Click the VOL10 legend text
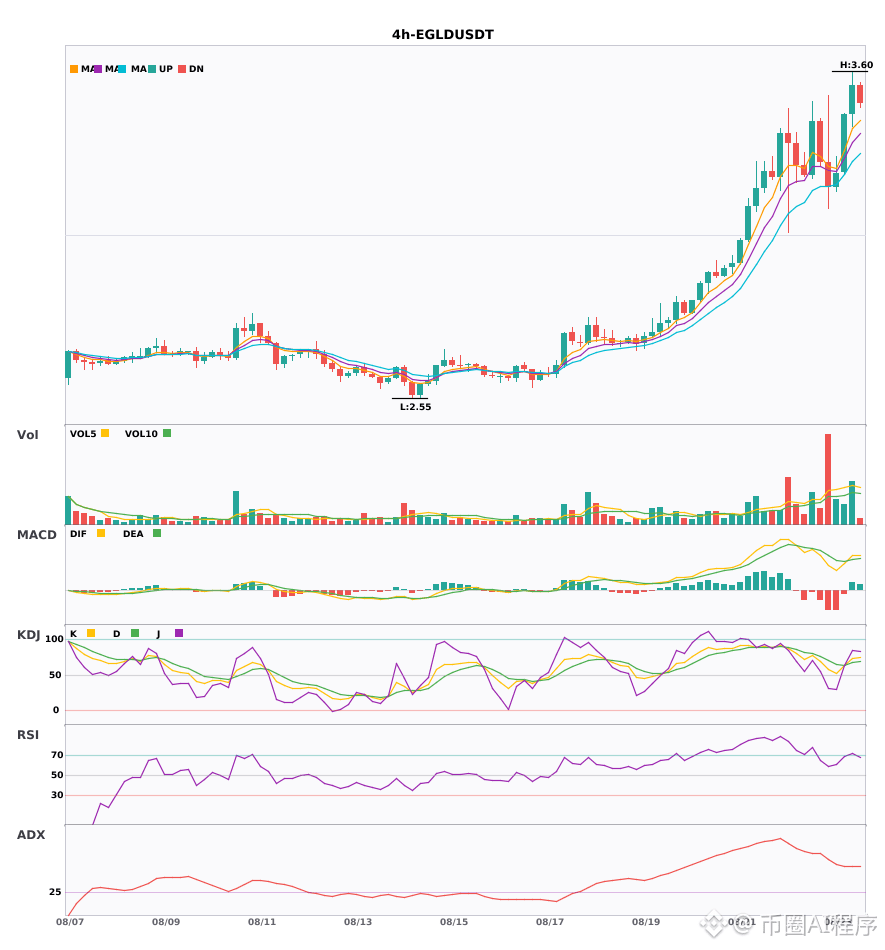 141,434
